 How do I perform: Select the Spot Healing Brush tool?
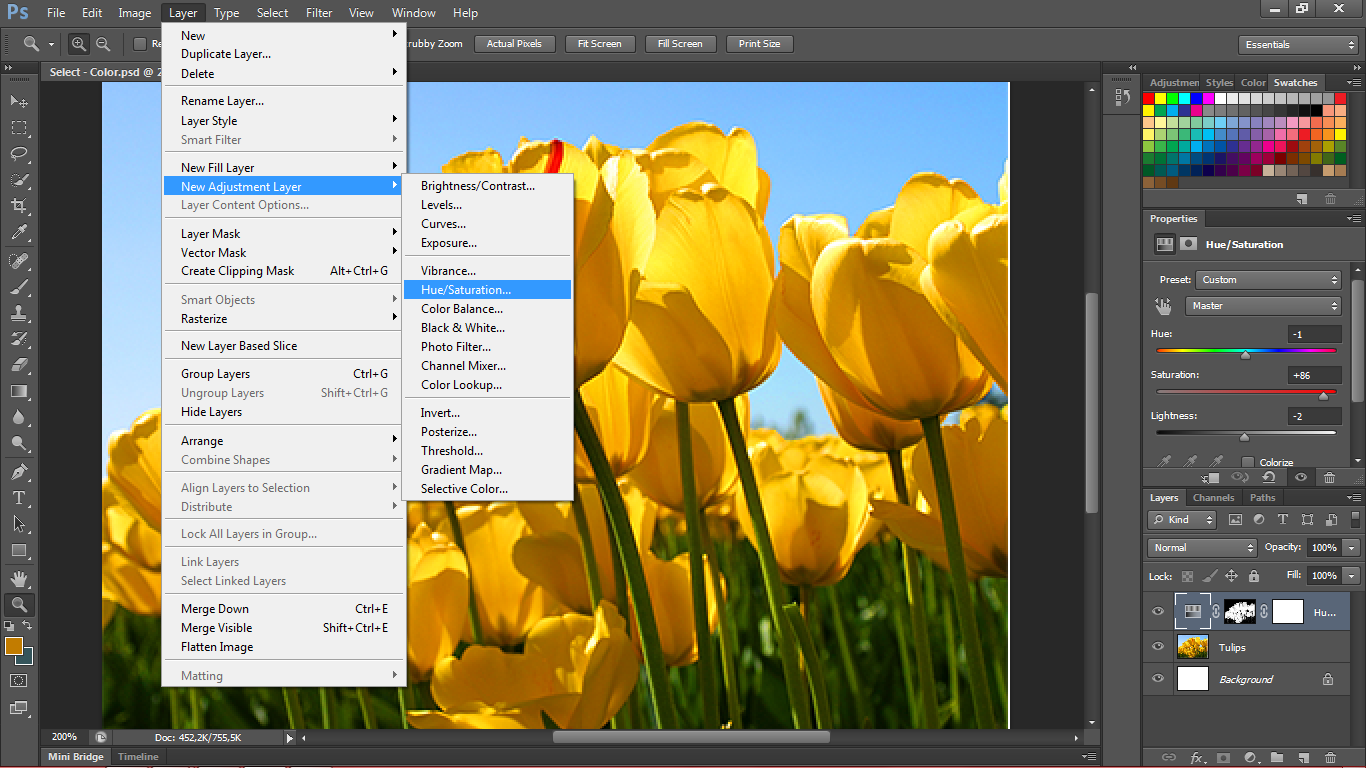[19, 261]
